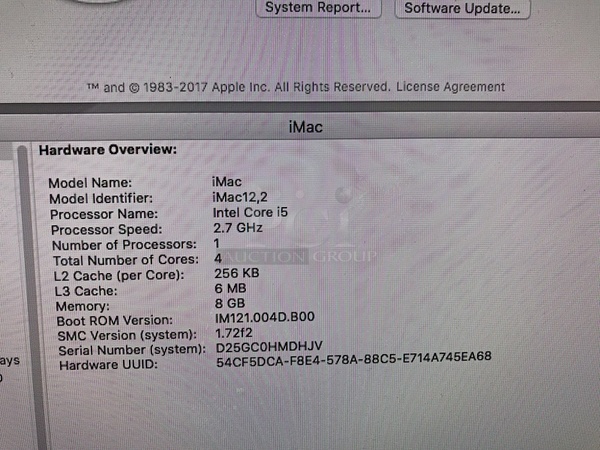Select the Intel Core i5 value

(250, 212)
